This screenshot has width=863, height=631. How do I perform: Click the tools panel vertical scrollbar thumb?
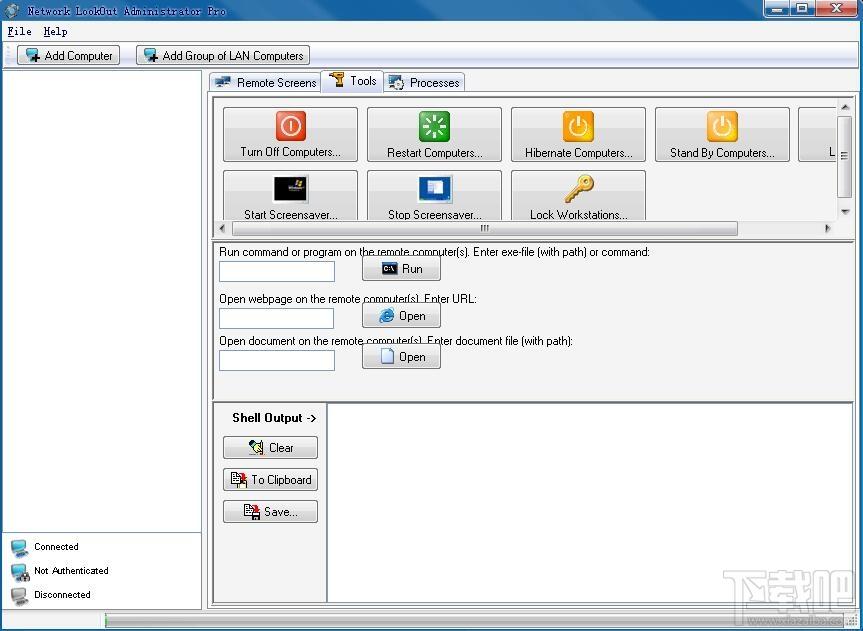tap(845, 156)
